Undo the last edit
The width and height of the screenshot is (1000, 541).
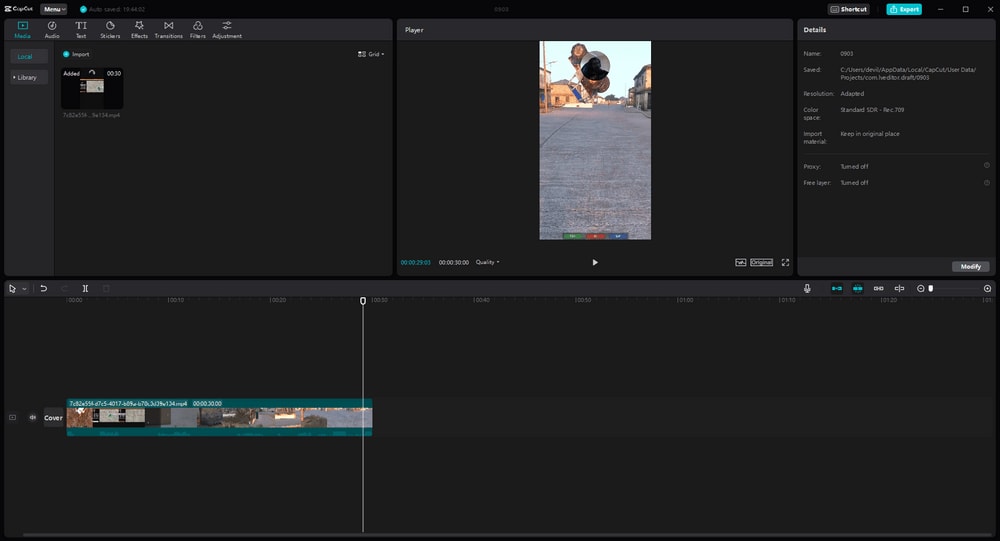(x=43, y=288)
